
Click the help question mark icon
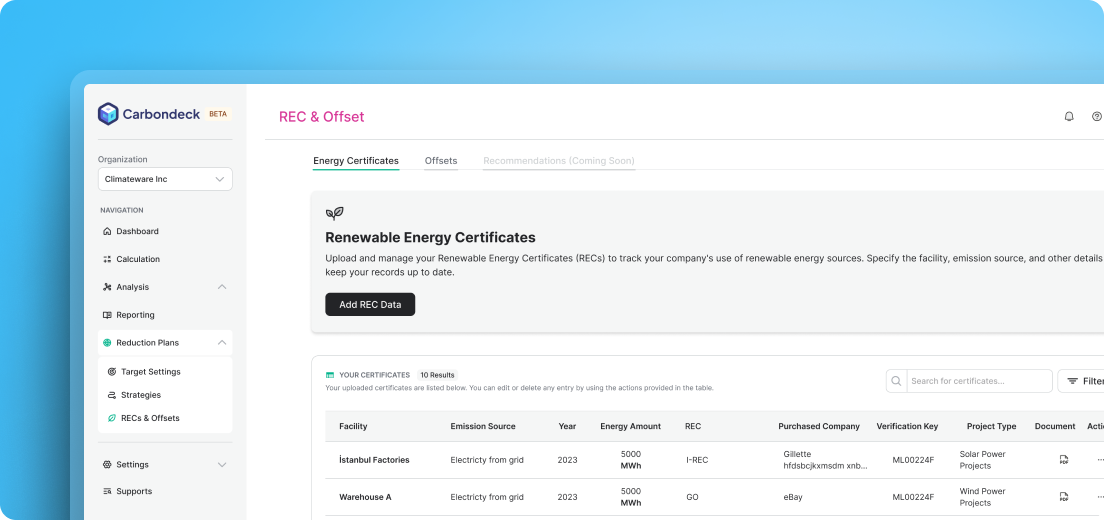pos(1097,117)
